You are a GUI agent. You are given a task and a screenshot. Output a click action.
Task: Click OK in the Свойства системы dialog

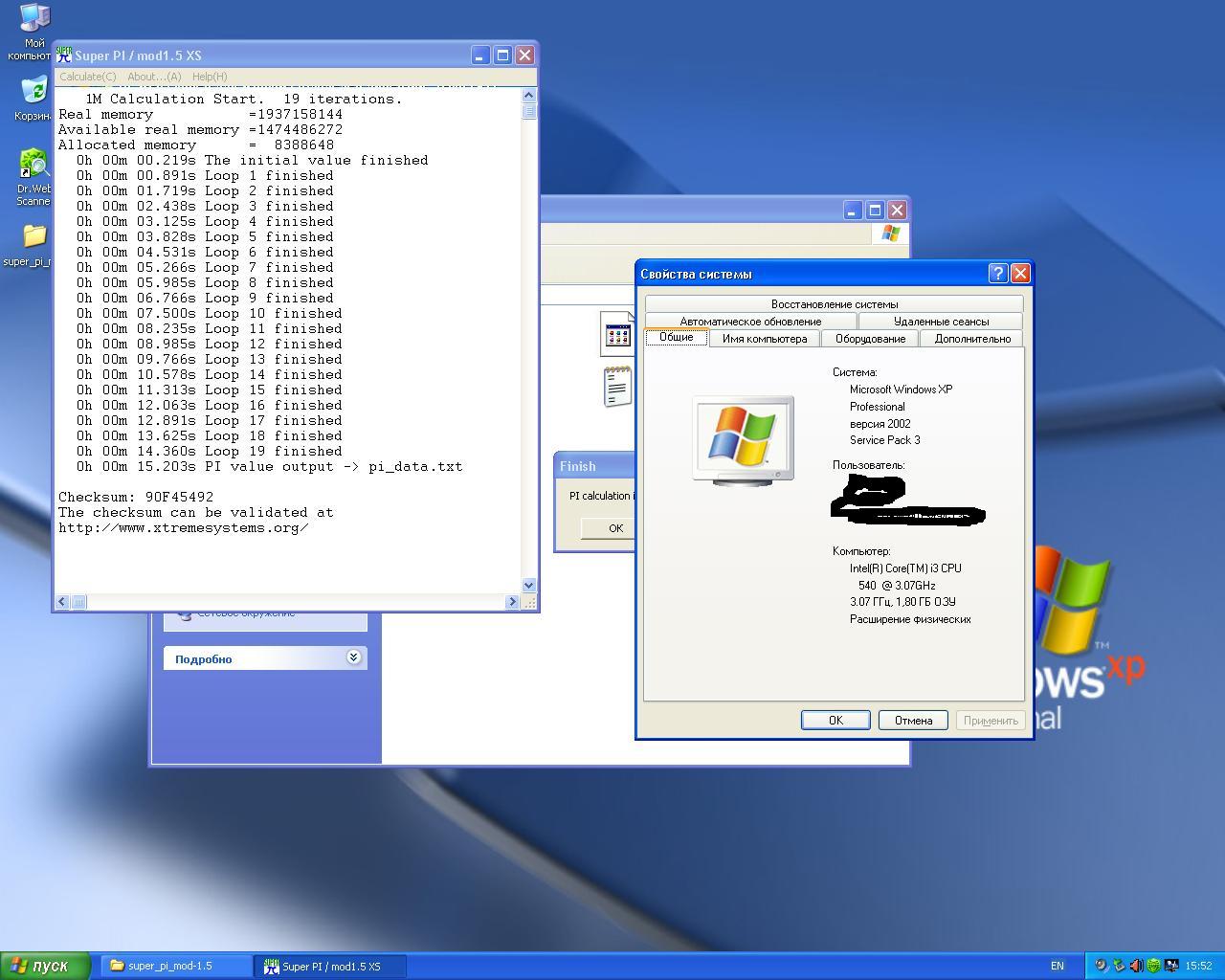pos(835,721)
